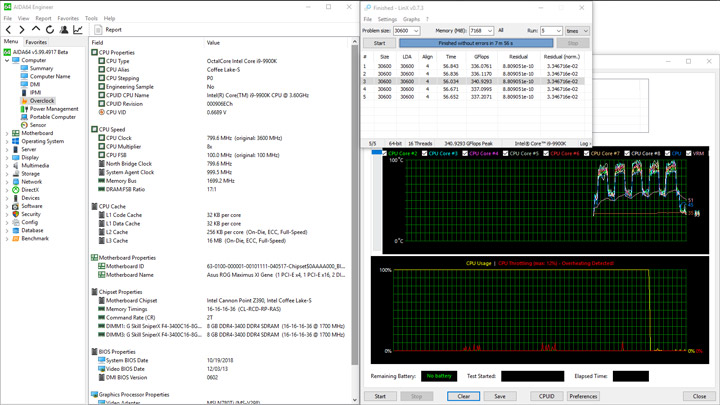Expand the Motherboard tree node
Screen dimensions: 720x405
pos(5,133)
